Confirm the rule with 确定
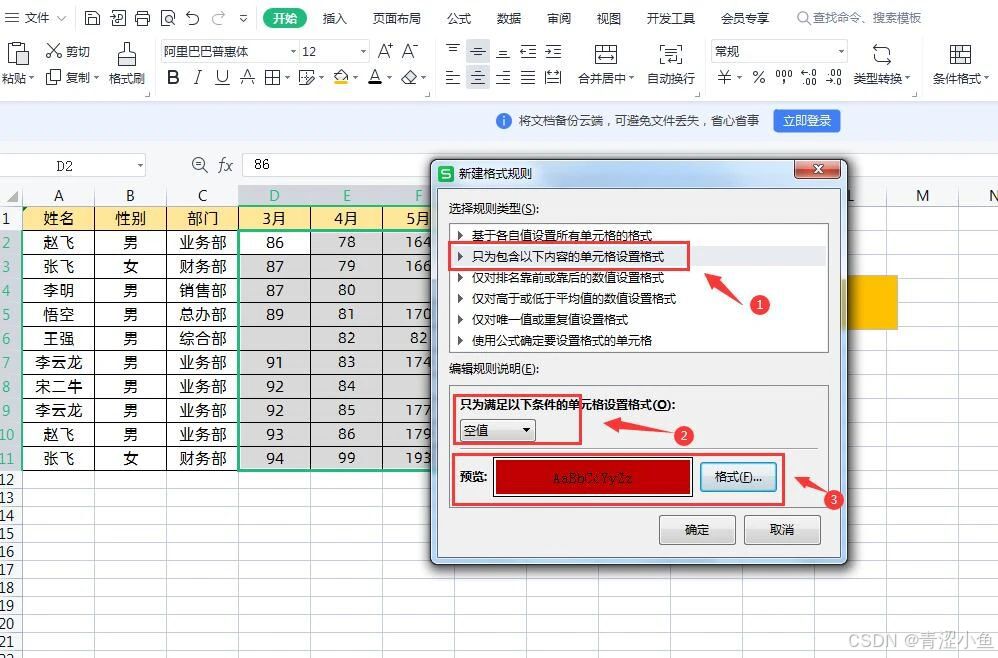 [697, 529]
